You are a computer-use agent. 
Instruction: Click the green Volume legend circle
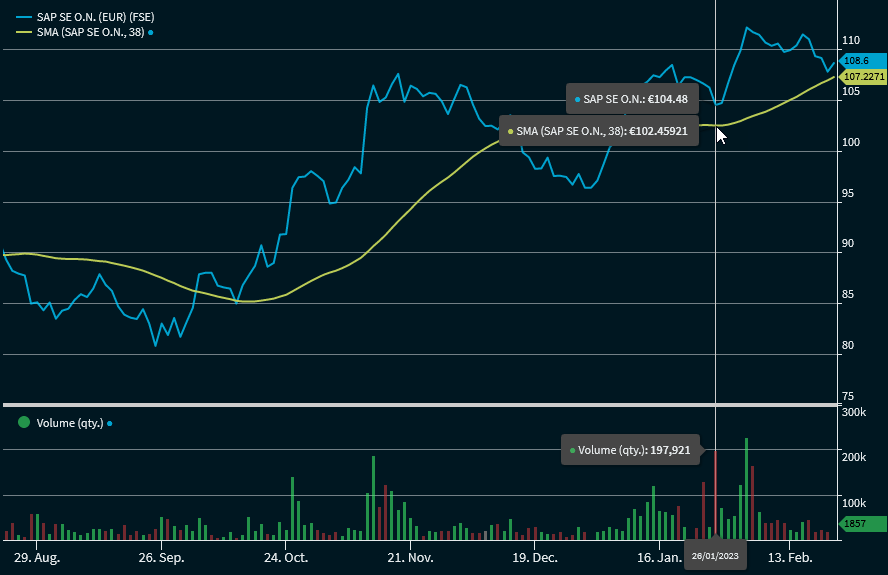[23, 422]
